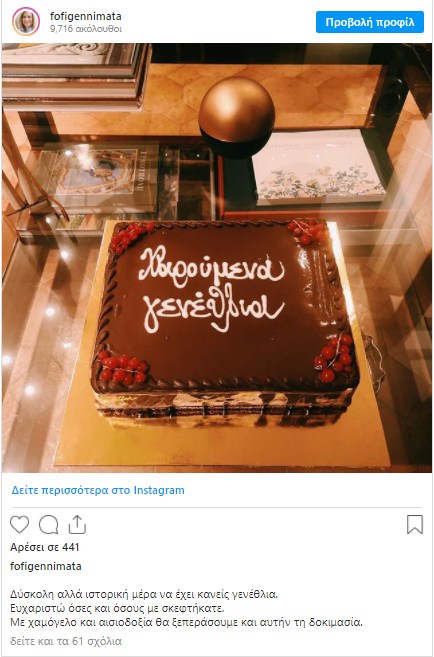View who liked via Αρέσει σε 441
This screenshot has height=657, width=434.
[45, 547]
